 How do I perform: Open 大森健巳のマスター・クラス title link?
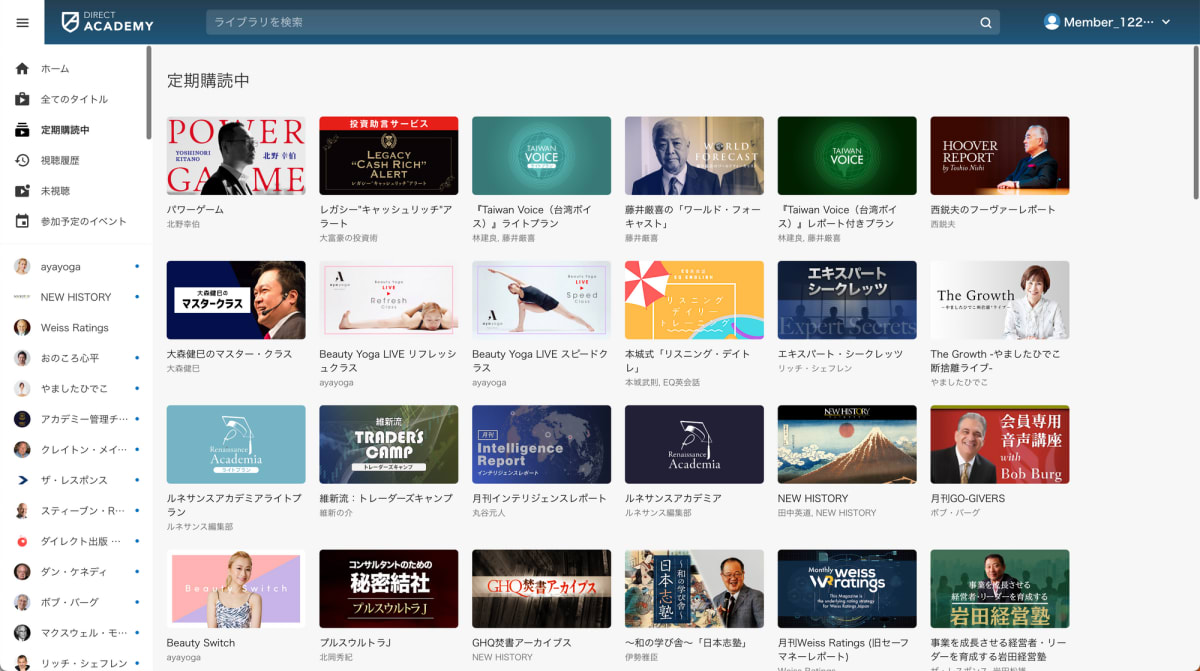(x=230, y=354)
